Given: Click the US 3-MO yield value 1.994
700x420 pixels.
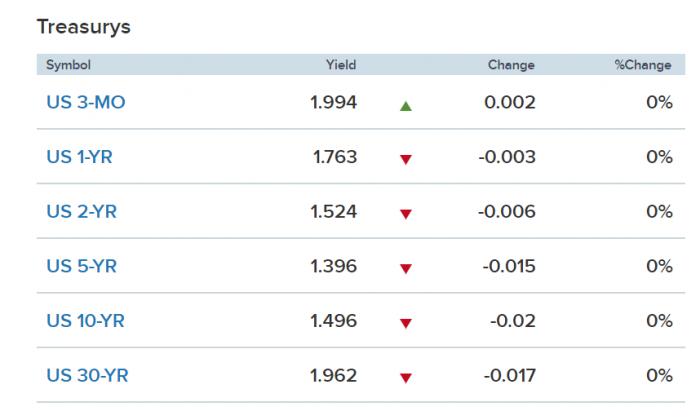Looking at the screenshot, I should pyautogui.click(x=335, y=102).
